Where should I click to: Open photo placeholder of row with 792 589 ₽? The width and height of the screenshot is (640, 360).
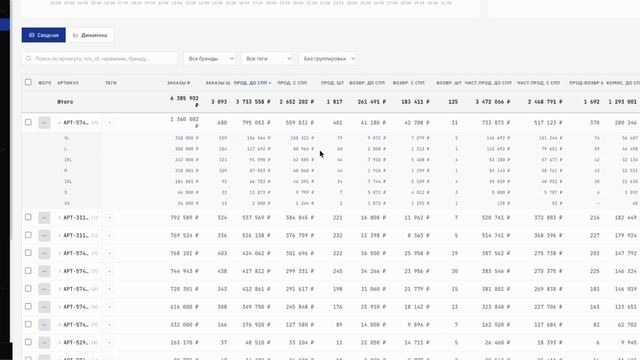coord(44,218)
